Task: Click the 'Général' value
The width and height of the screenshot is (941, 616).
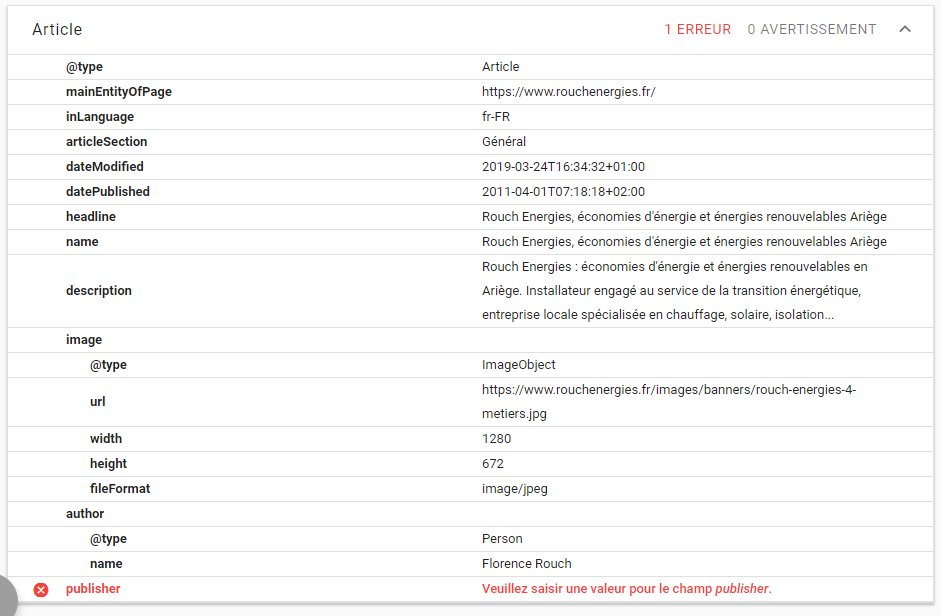Action: [504, 142]
